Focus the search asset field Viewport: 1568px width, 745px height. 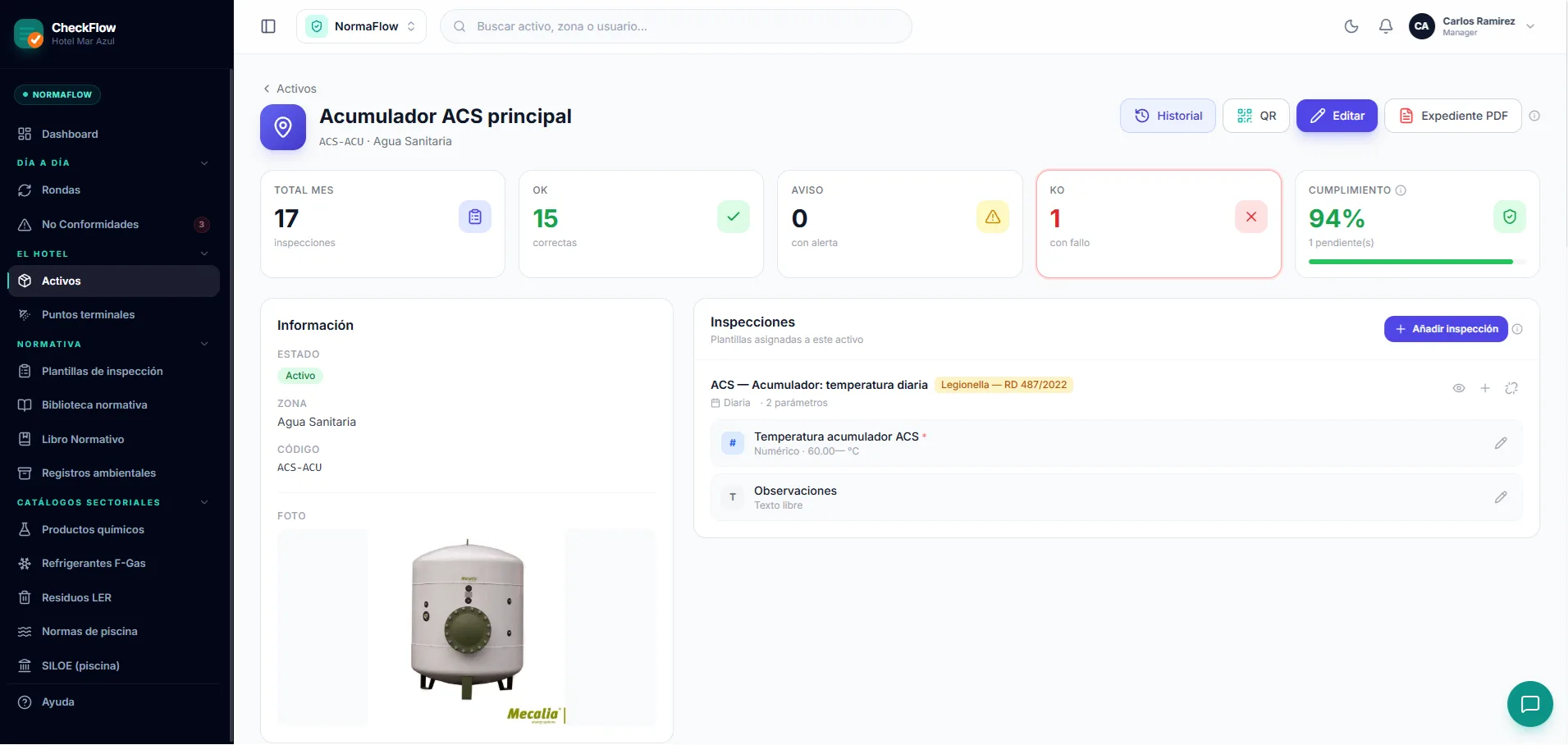676,26
